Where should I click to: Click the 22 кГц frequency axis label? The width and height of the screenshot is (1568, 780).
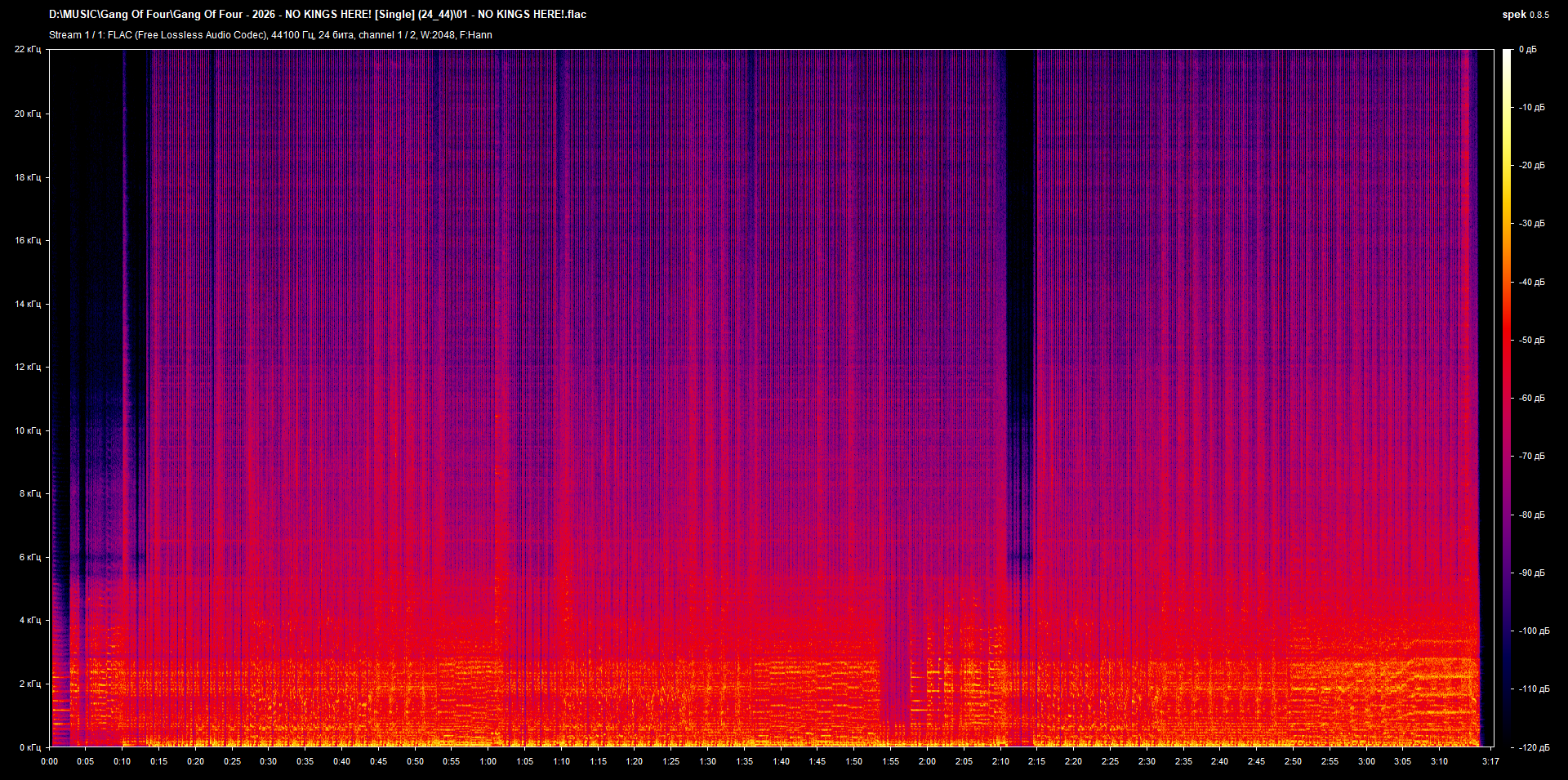(x=28, y=50)
